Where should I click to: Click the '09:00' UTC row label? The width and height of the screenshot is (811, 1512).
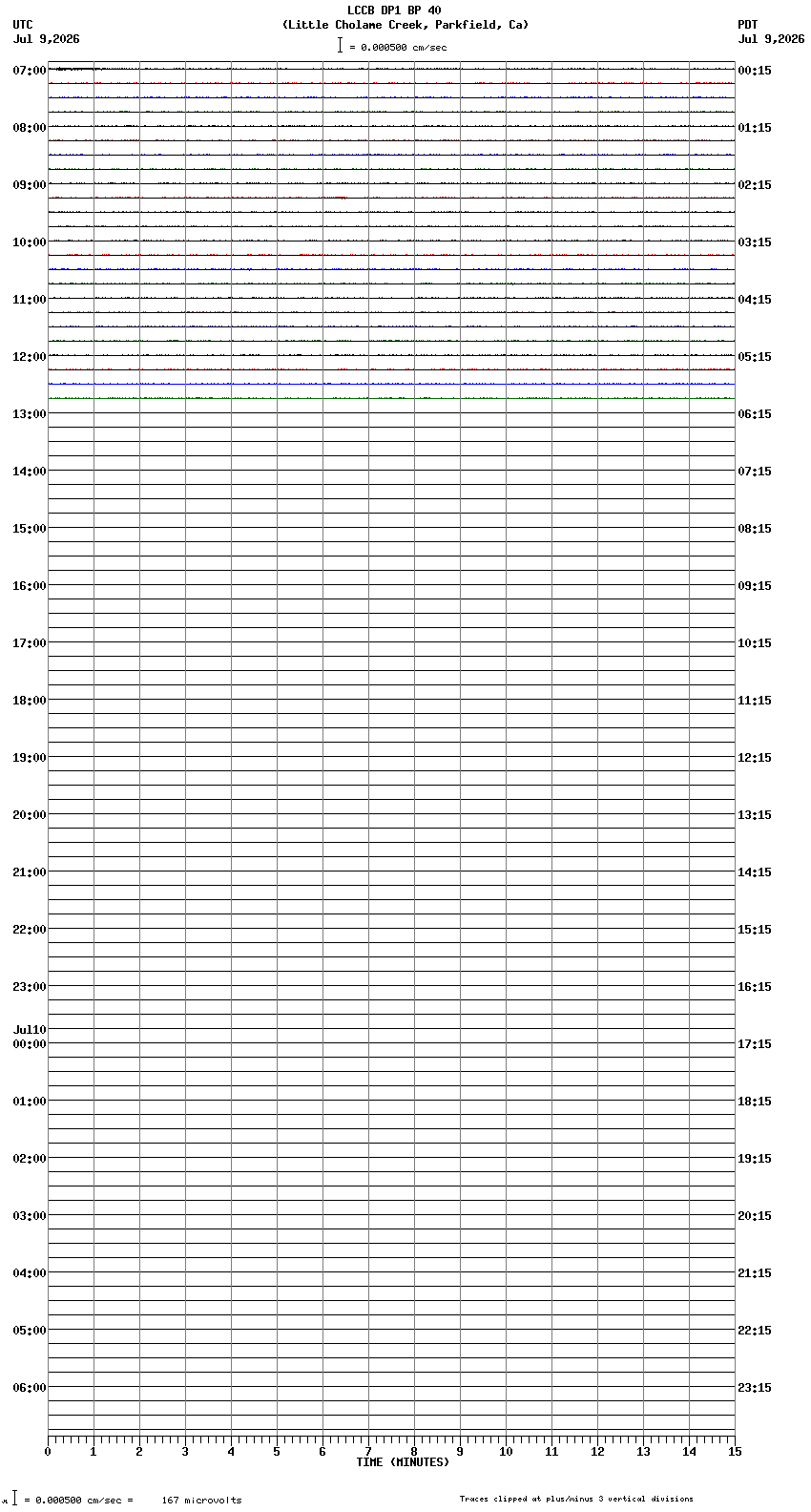tap(30, 185)
